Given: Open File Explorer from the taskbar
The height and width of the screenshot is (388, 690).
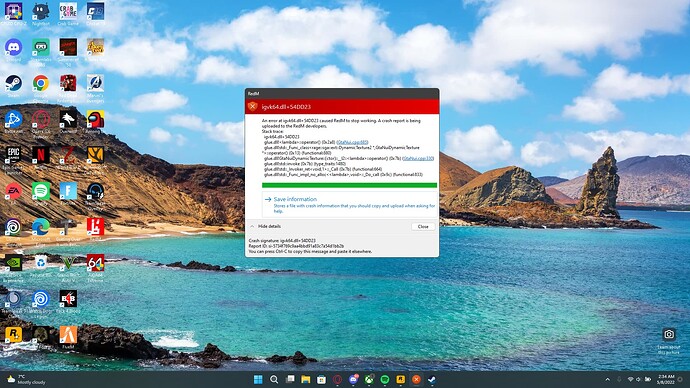Looking at the screenshot, I should pyautogui.click(x=305, y=379).
